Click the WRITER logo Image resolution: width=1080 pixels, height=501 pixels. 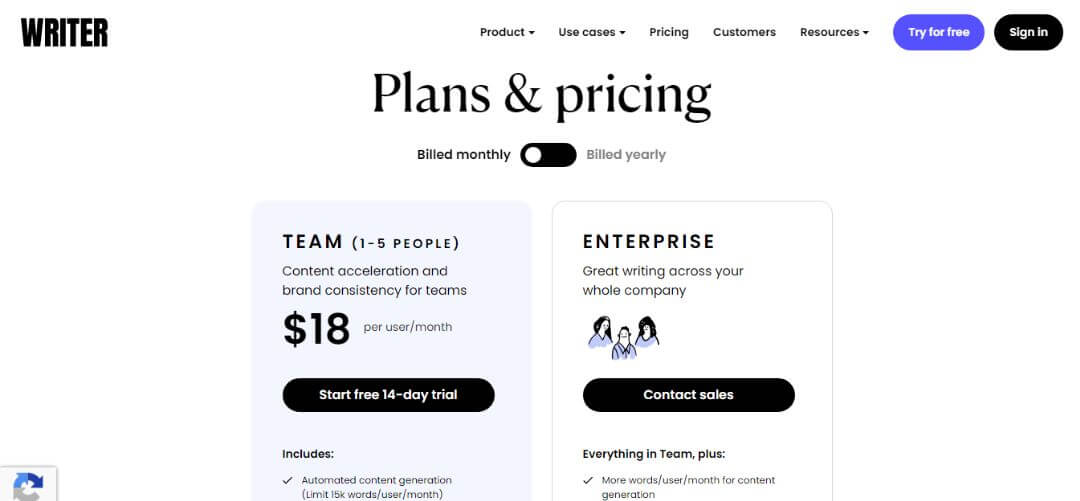[x=64, y=32]
